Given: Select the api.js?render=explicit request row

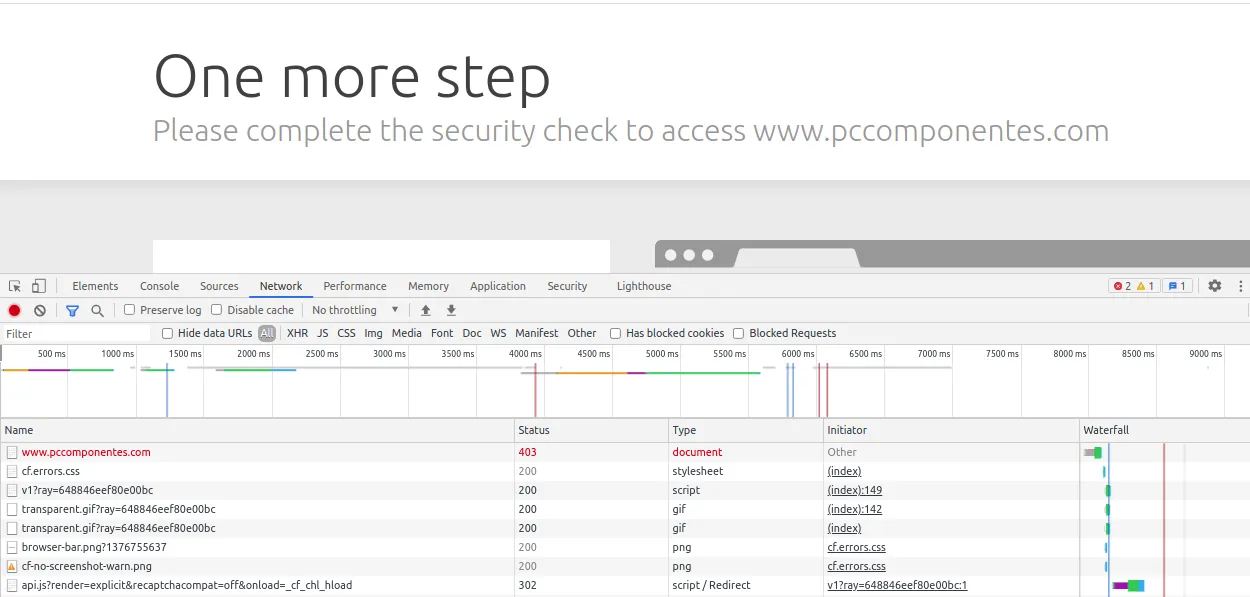Looking at the screenshot, I should (x=625, y=585).
